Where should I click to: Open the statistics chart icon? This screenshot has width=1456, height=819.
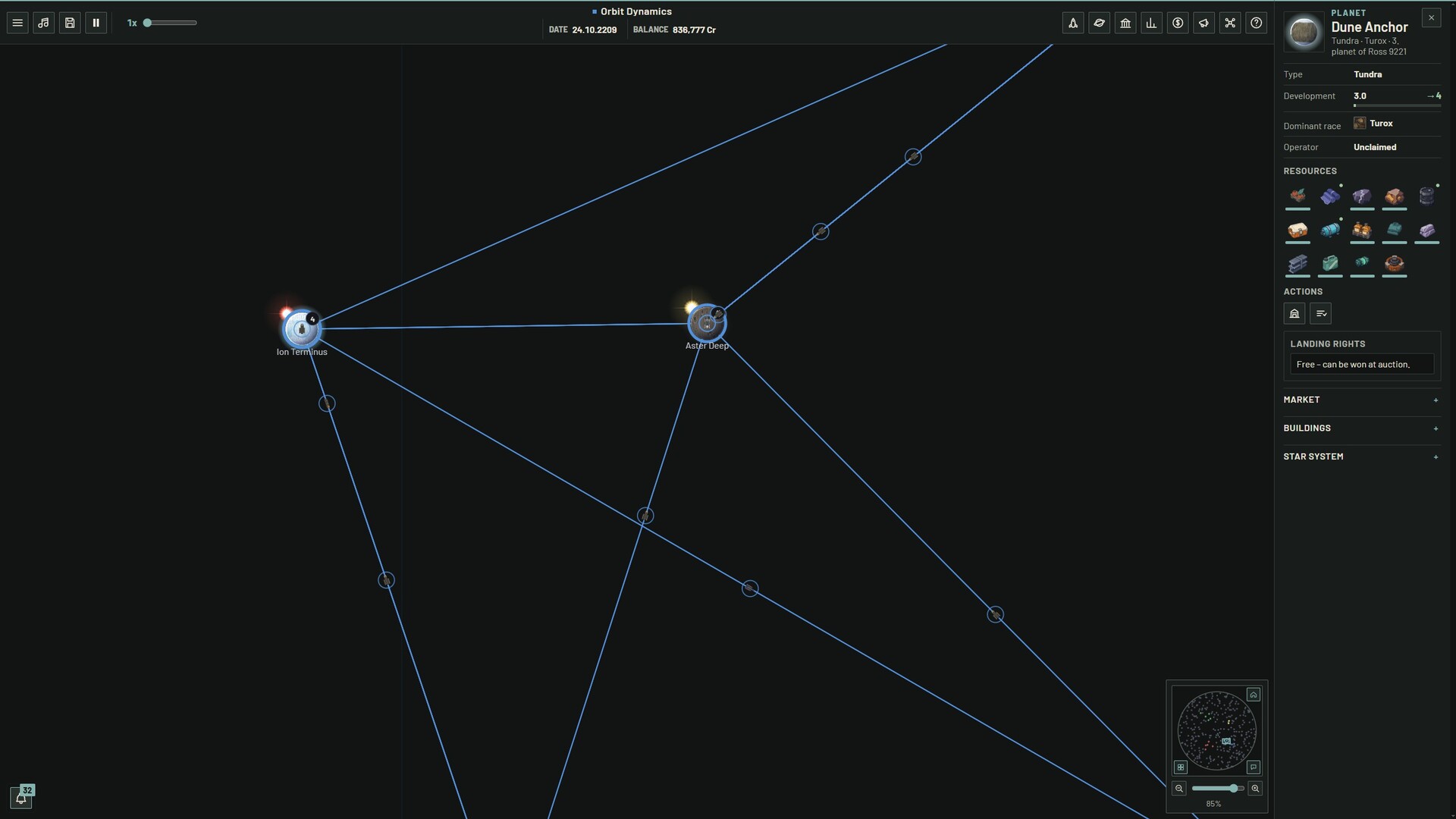click(1151, 23)
